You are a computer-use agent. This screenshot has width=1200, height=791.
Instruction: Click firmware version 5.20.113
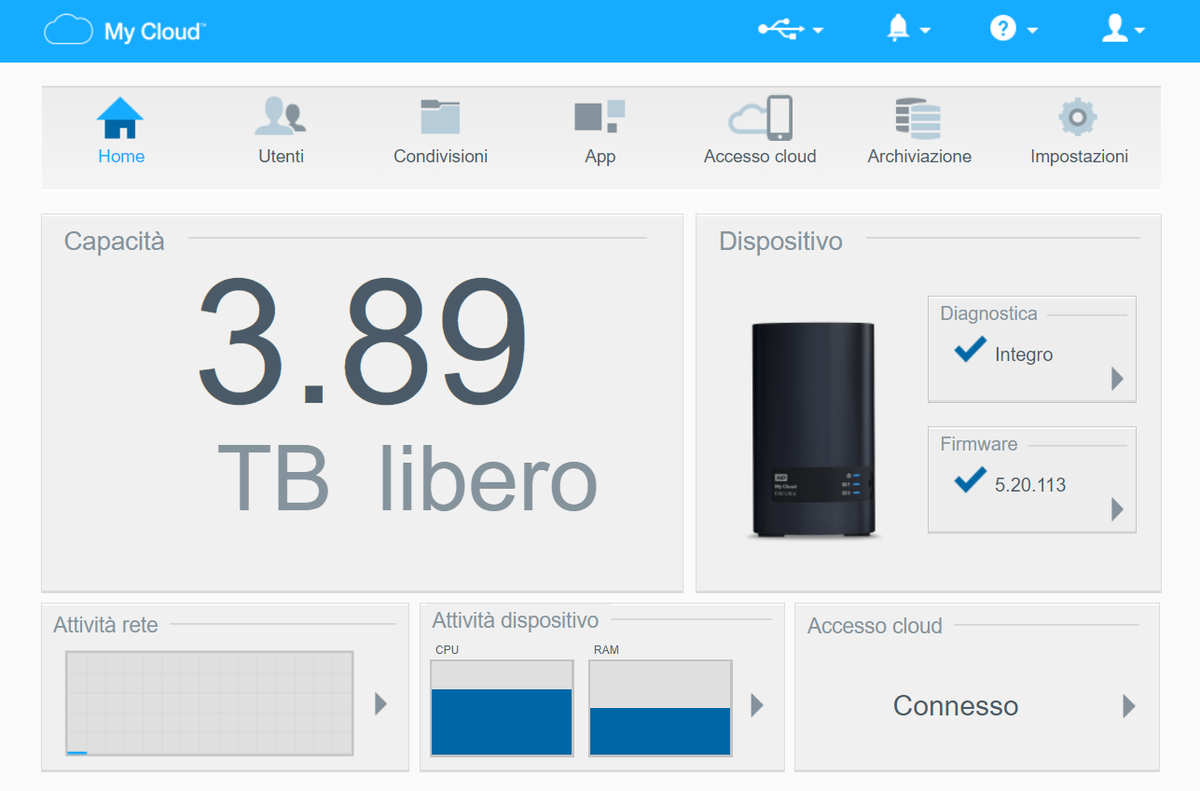[x=1030, y=485]
